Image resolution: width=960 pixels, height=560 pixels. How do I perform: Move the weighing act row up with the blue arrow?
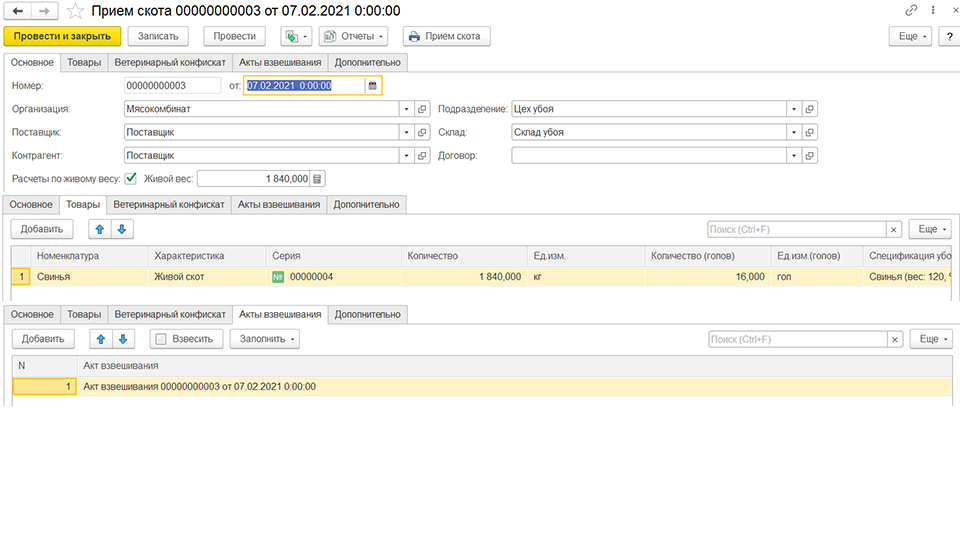tap(101, 339)
